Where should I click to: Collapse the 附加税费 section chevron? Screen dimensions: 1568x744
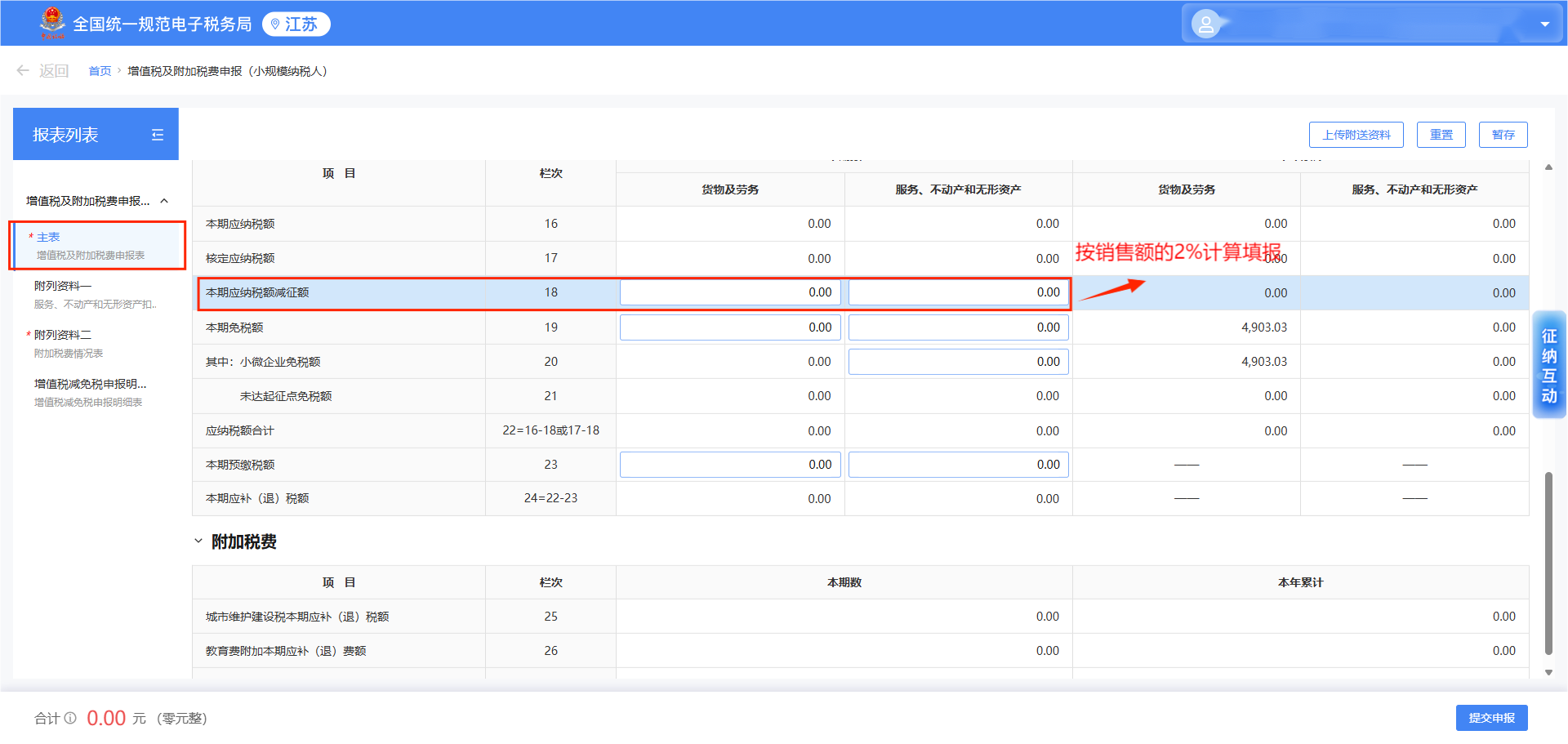[198, 541]
